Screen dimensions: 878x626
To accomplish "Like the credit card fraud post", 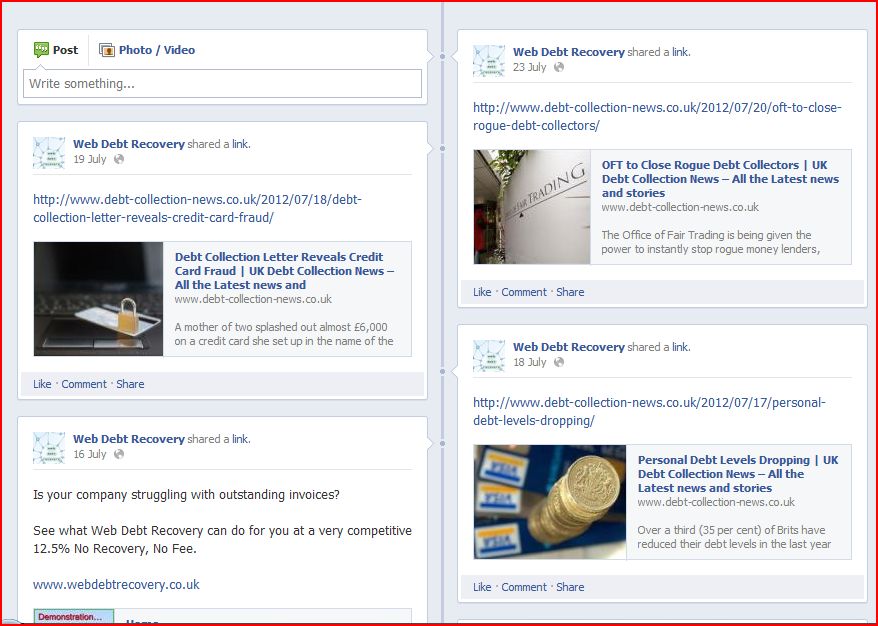I will [42, 384].
